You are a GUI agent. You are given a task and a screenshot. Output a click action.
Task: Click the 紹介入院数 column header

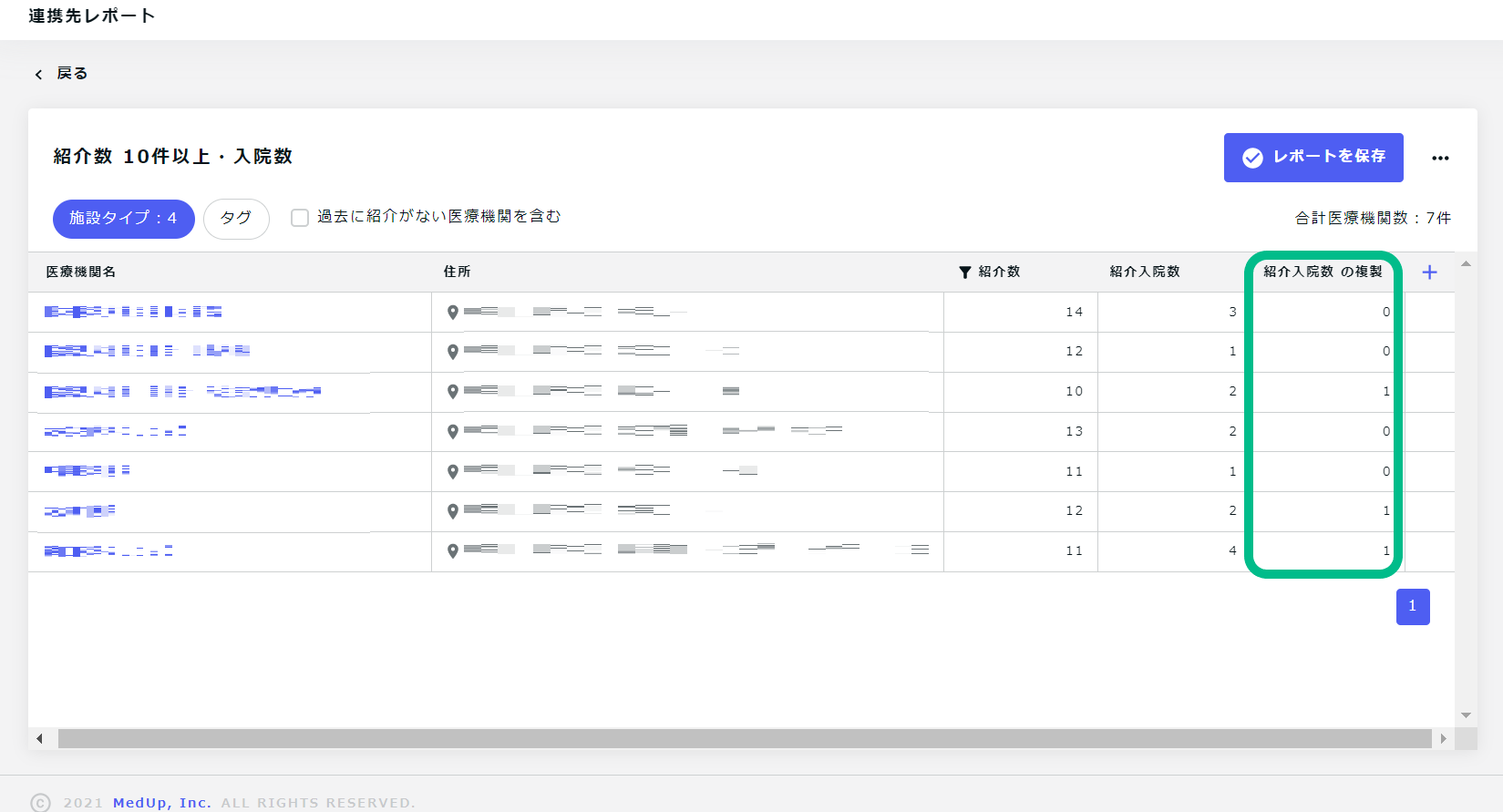pos(1145,272)
